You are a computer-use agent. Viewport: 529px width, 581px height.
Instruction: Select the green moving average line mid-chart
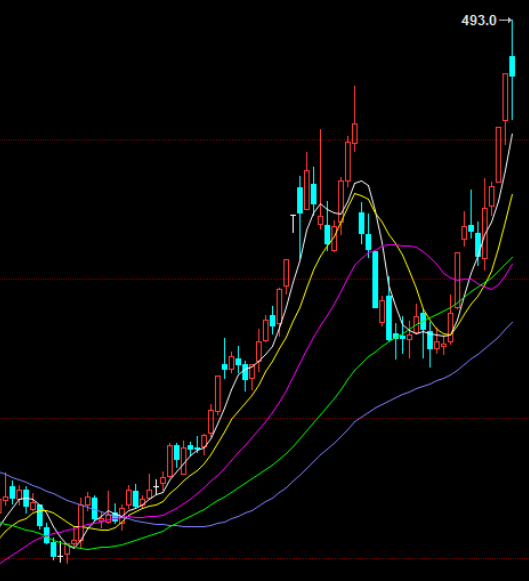click(322, 411)
